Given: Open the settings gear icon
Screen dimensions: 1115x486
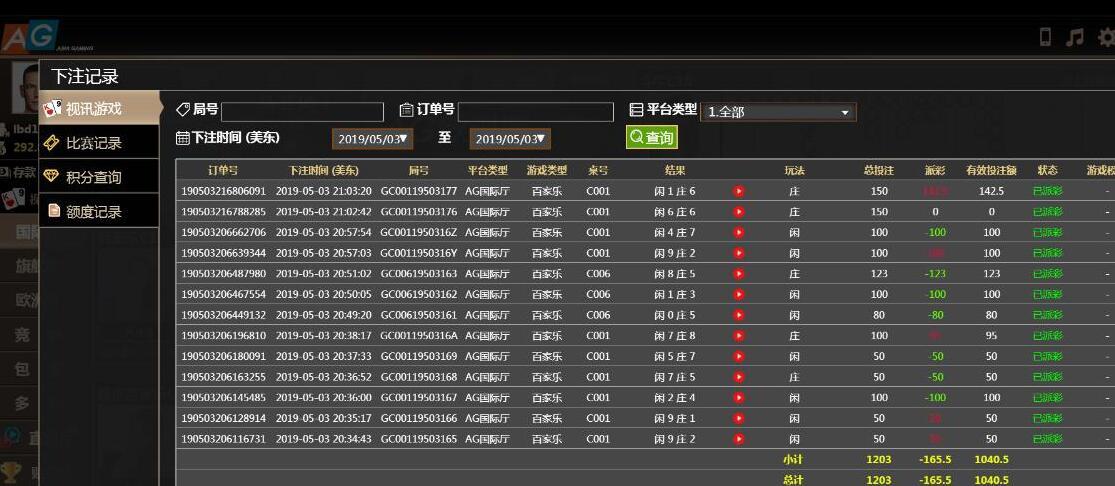Looking at the screenshot, I should tap(1106, 37).
